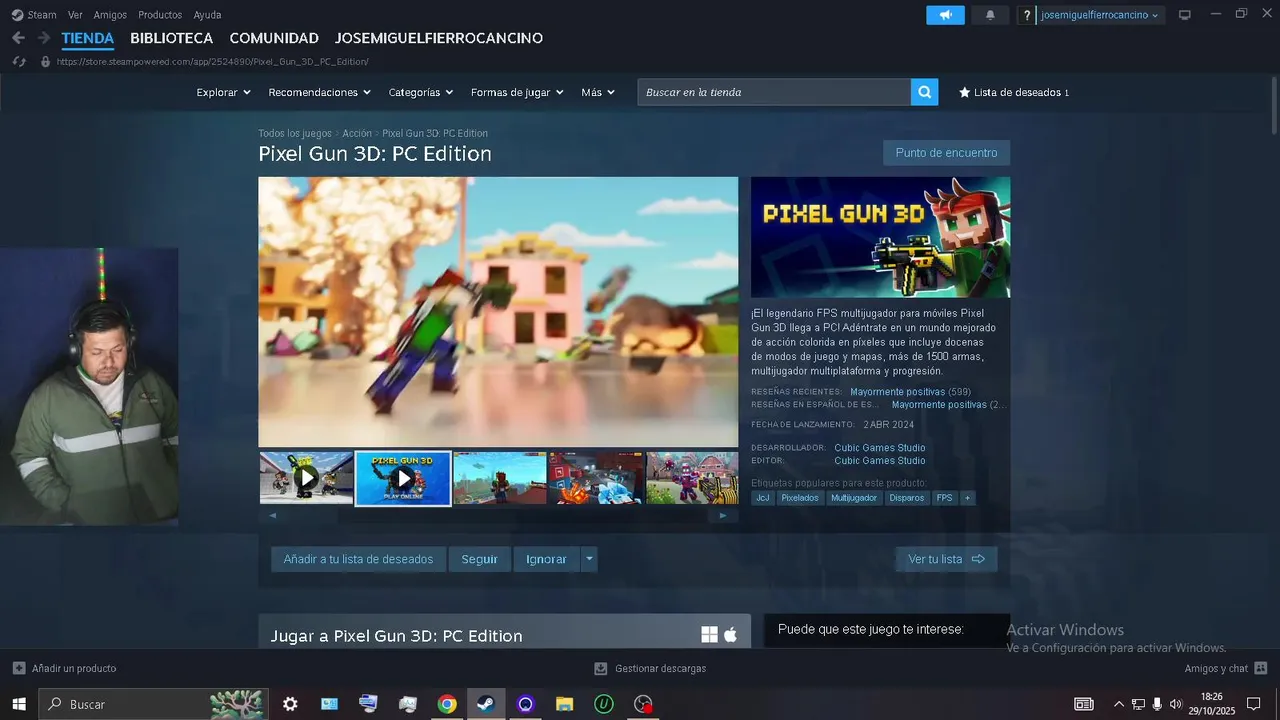Open the purple circular app in taskbar
This screenshot has height=720, width=1280.
click(525, 704)
